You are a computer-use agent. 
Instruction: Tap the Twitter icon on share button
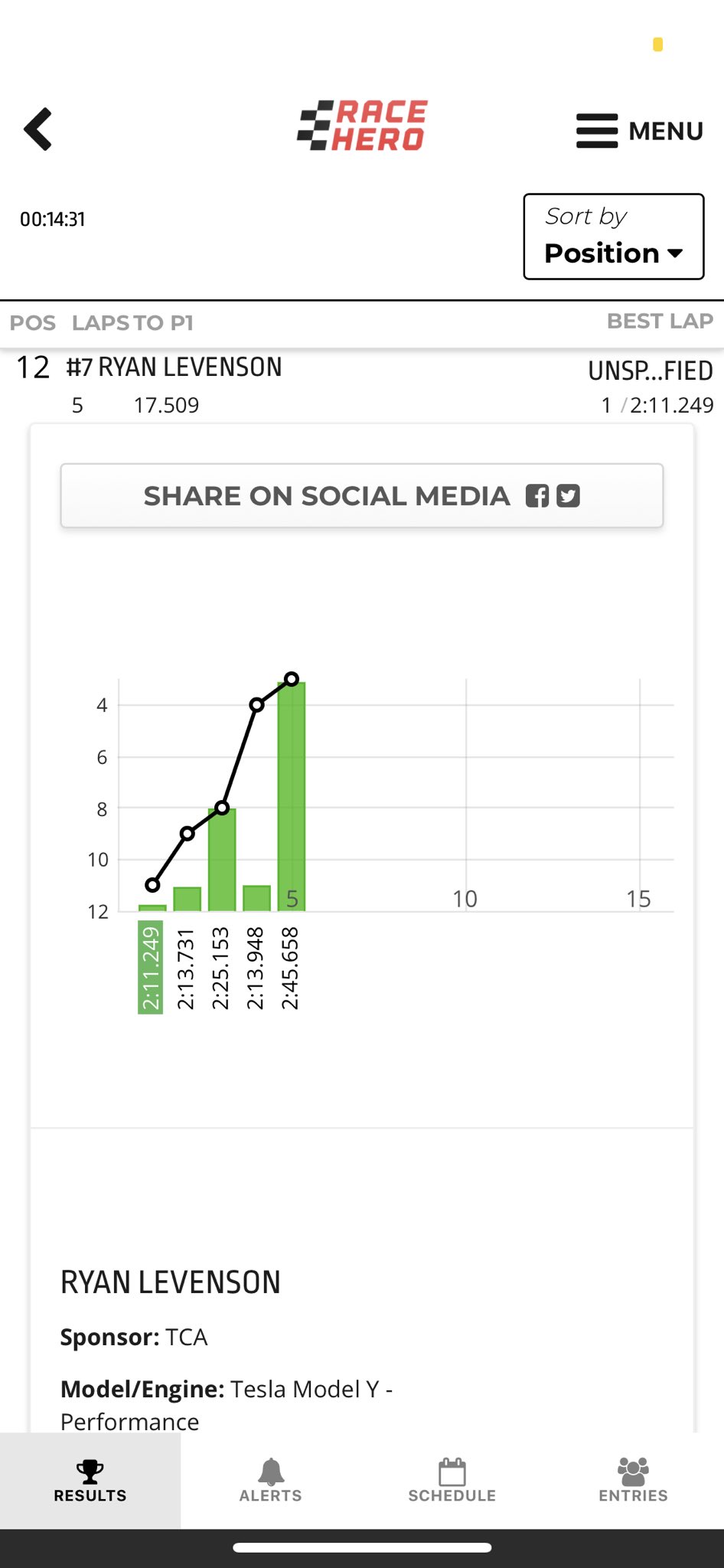568,496
